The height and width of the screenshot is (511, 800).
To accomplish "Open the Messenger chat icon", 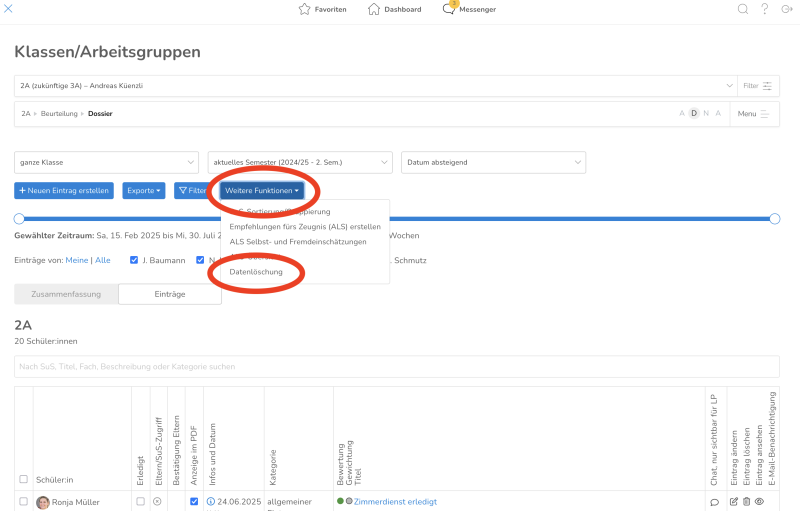I will pos(449,9).
